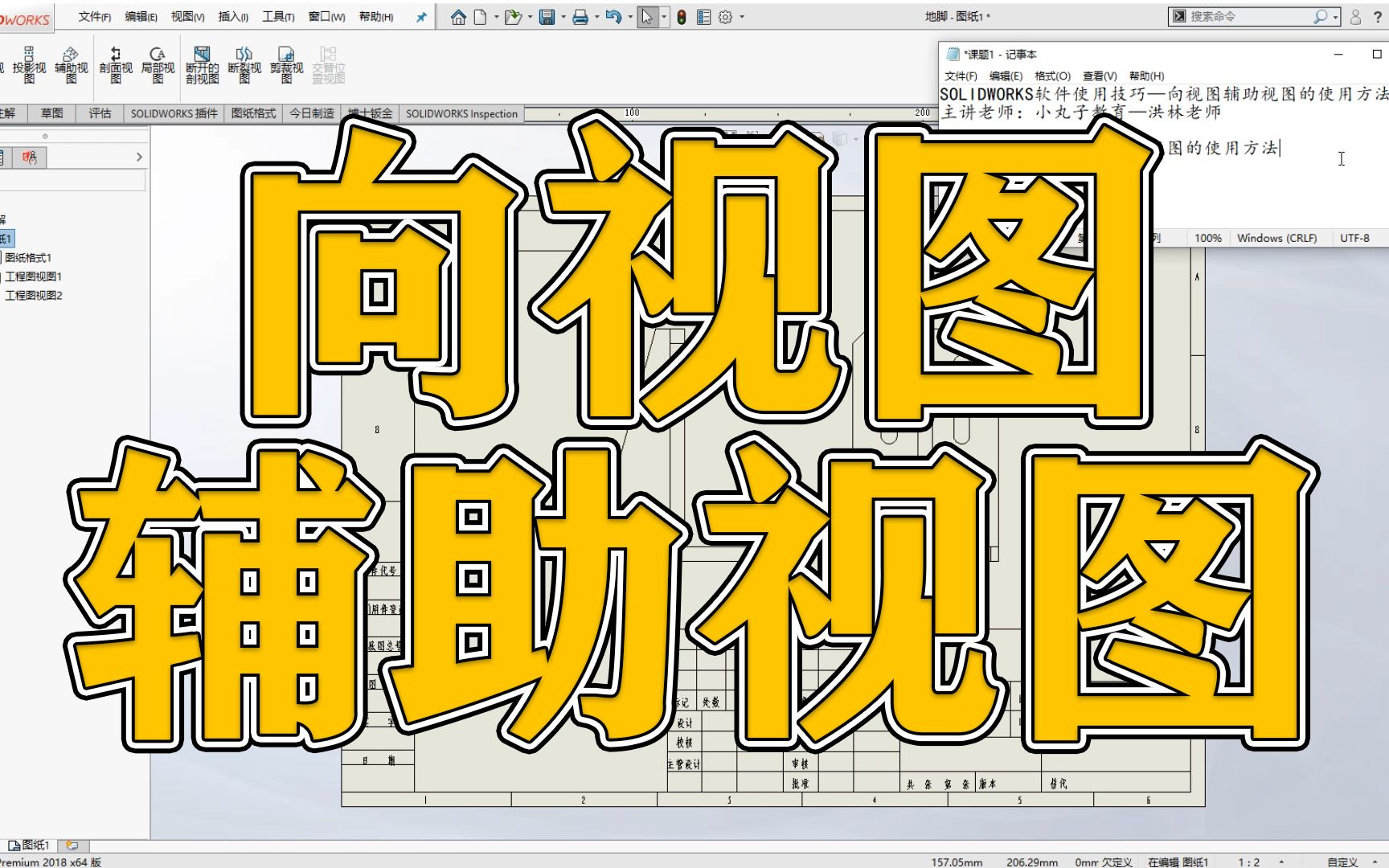
Task: Open the 插入(I) menu in SOLIDWORKS
Action: point(233,17)
